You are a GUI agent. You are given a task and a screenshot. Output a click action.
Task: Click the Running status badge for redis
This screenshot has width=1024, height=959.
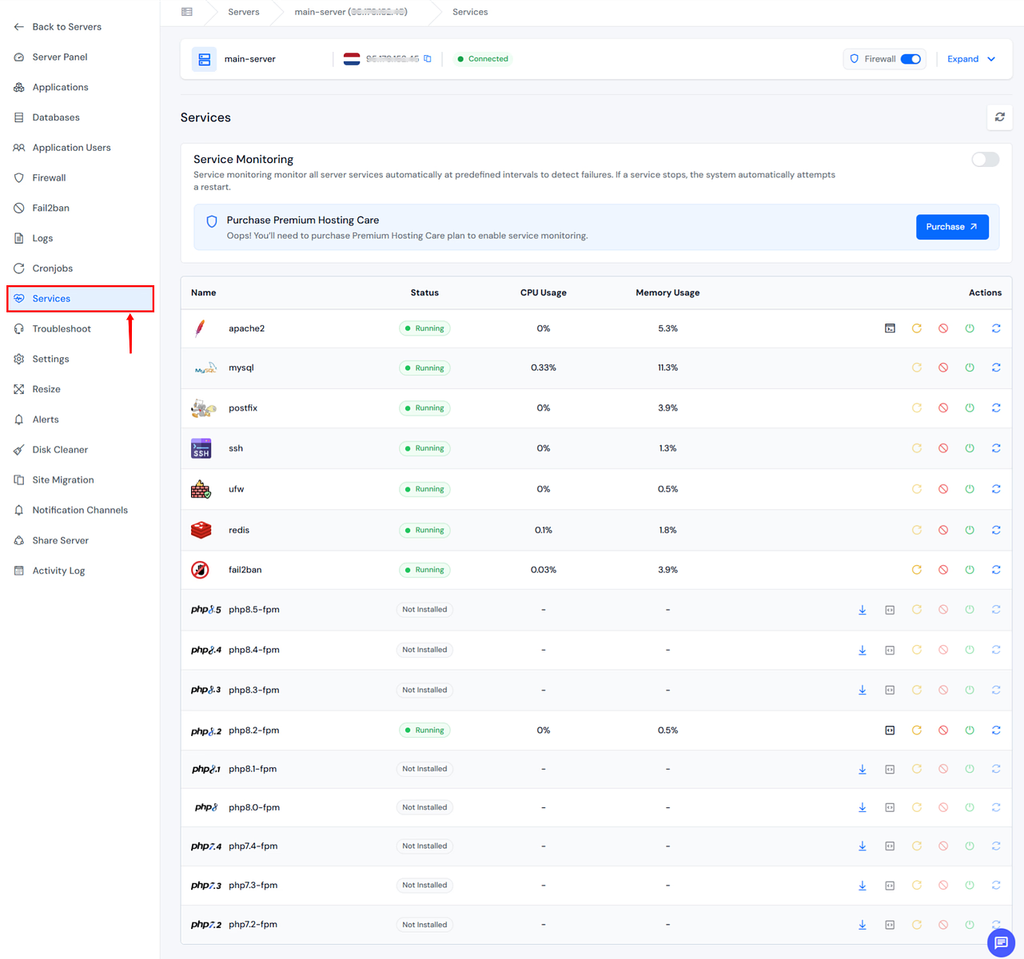(x=424, y=530)
